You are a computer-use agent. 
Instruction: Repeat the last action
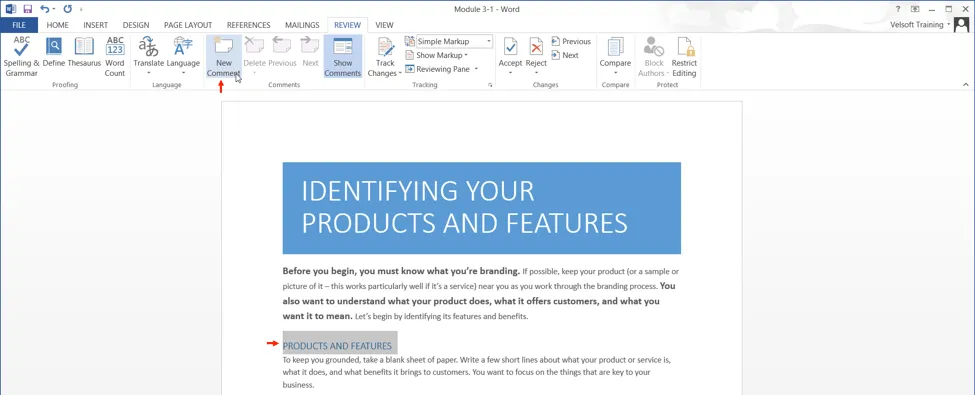coord(67,9)
